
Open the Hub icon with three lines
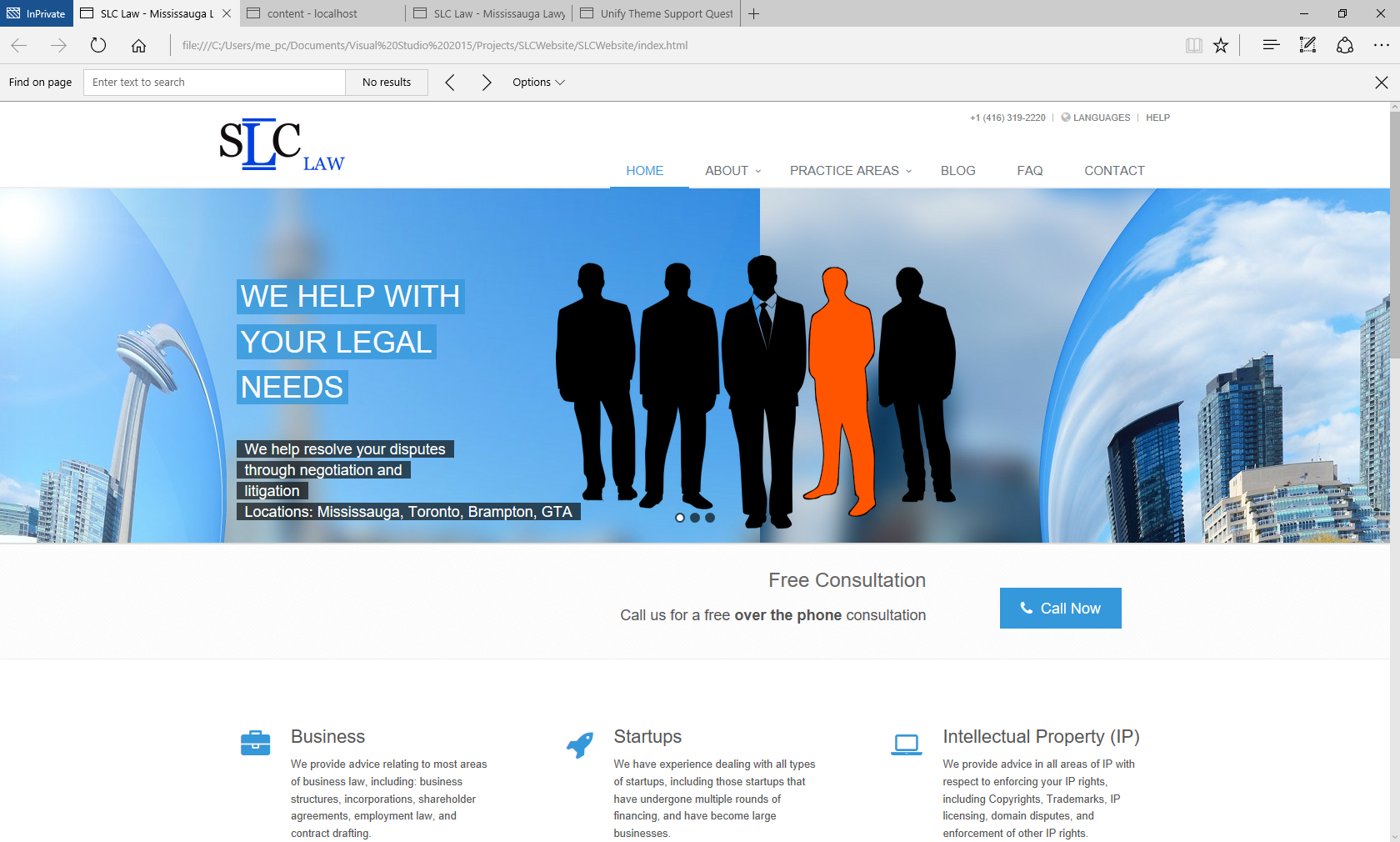(x=1271, y=45)
